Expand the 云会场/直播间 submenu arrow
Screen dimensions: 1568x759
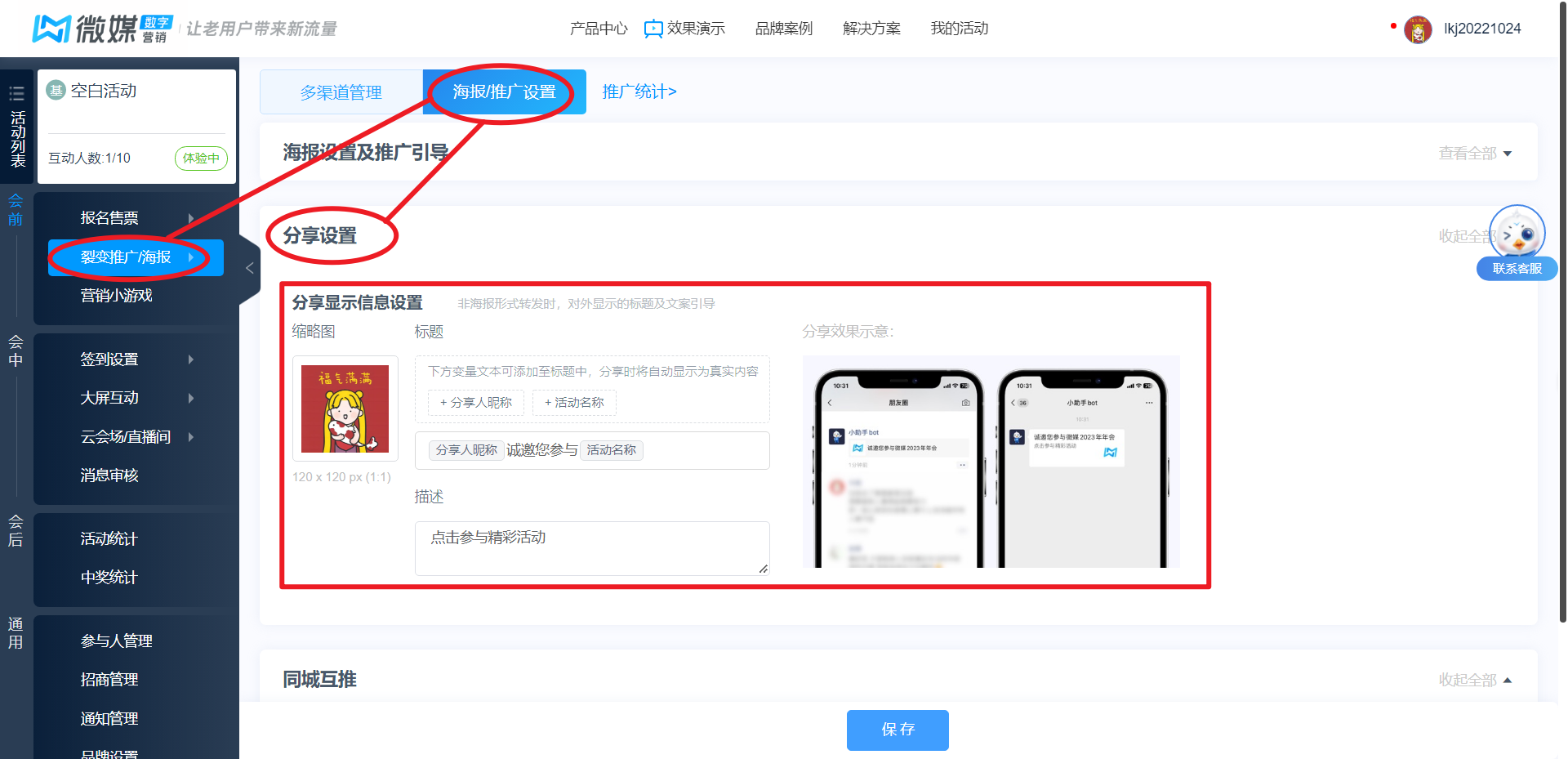[x=191, y=437]
